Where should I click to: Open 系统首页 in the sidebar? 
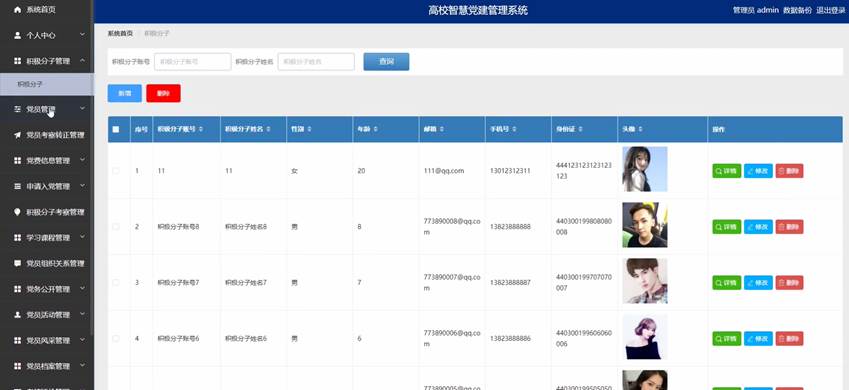pos(41,10)
